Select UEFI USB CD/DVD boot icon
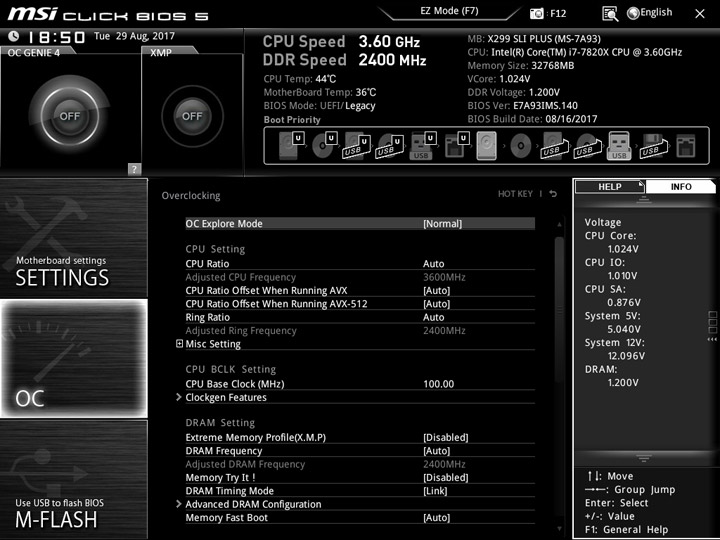The image size is (720, 540). [x=390, y=146]
